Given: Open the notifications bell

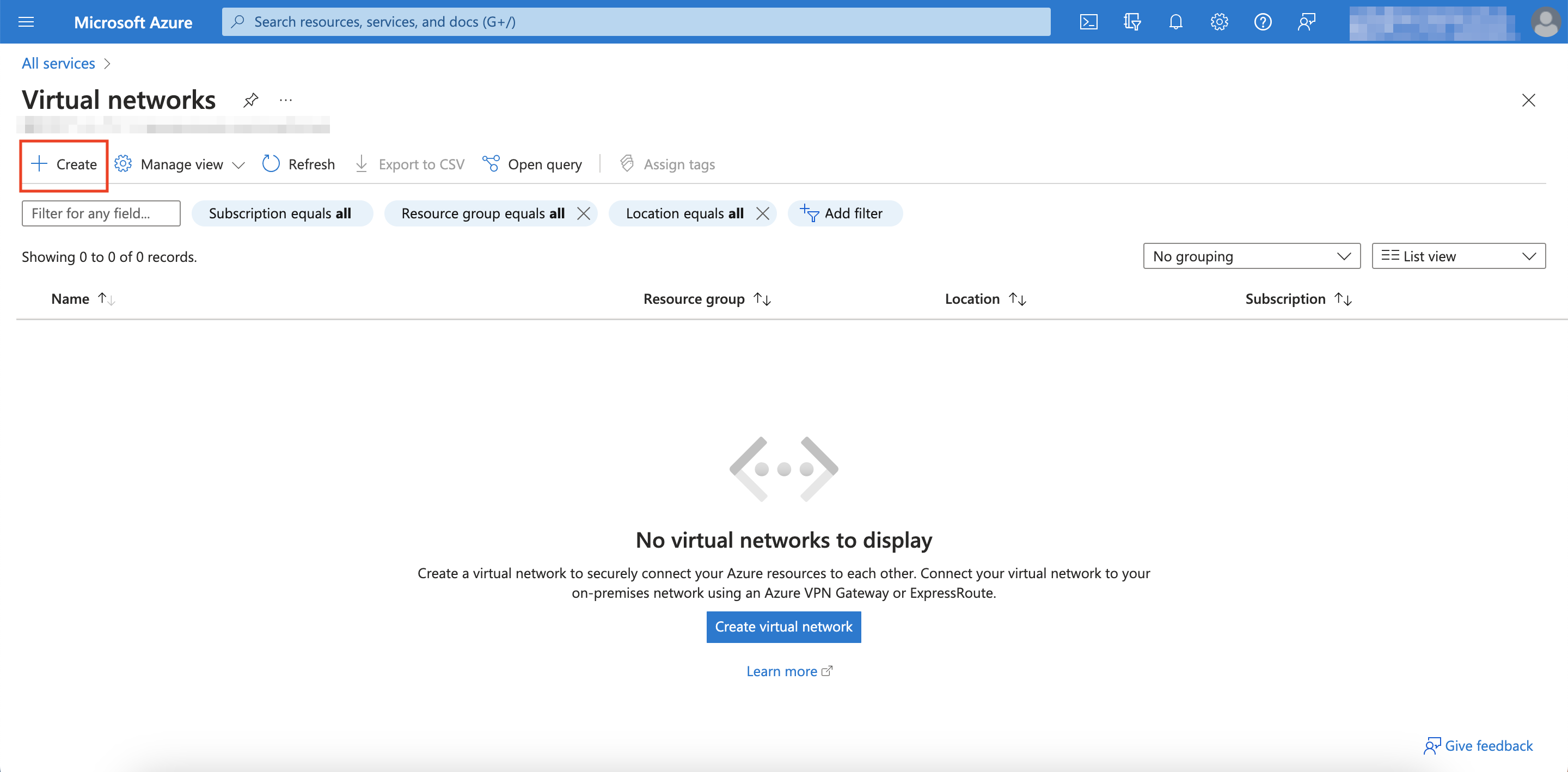Looking at the screenshot, I should [1175, 21].
